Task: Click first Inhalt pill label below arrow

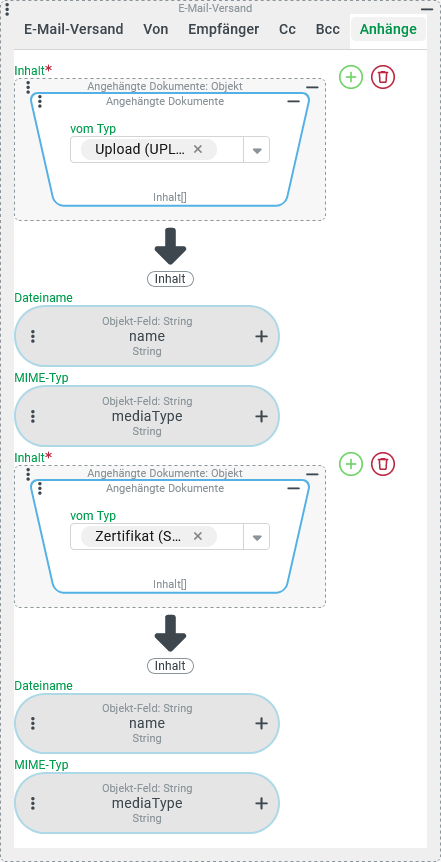Action: [170, 279]
